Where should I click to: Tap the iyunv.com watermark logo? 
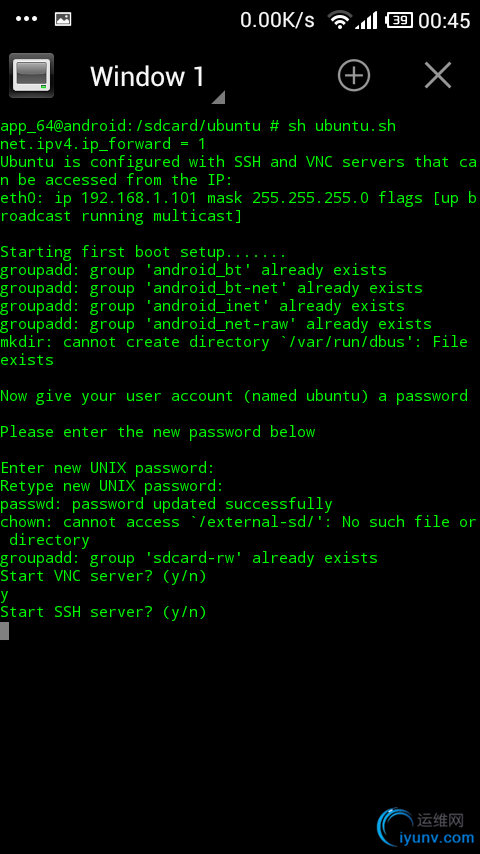point(426,826)
